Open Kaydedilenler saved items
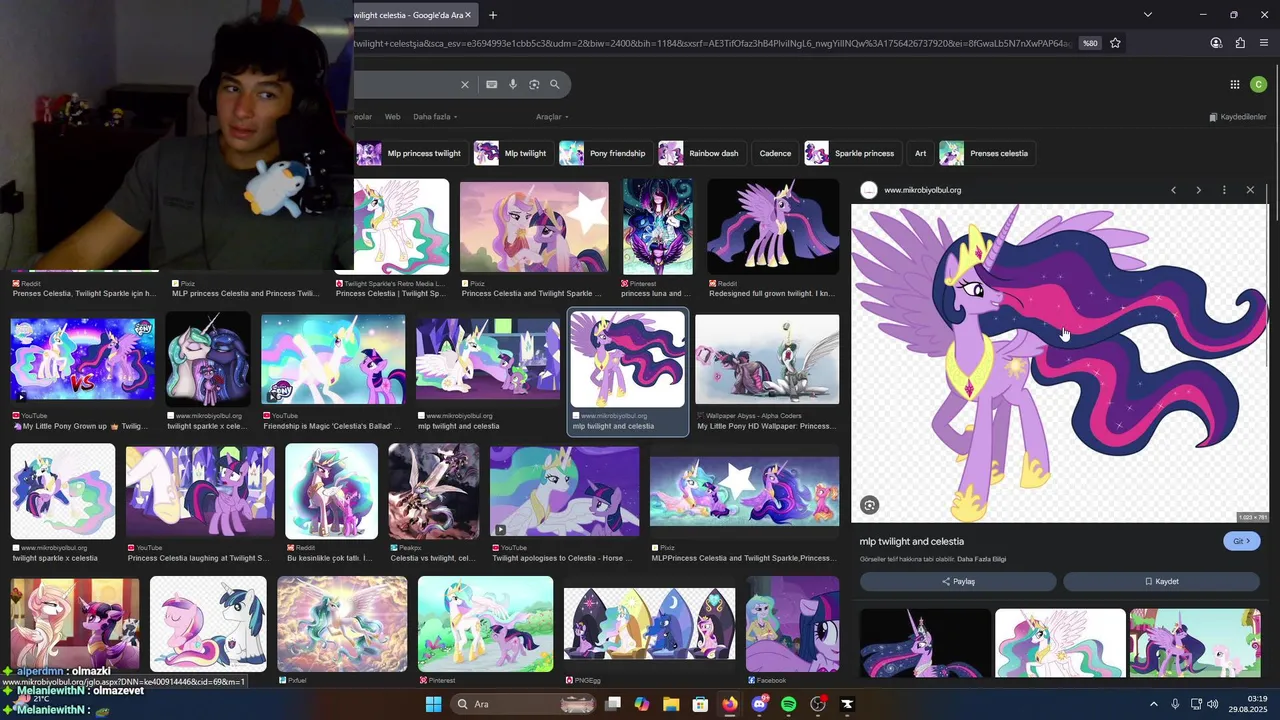Viewport: 1280px width, 720px height. (1238, 117)
